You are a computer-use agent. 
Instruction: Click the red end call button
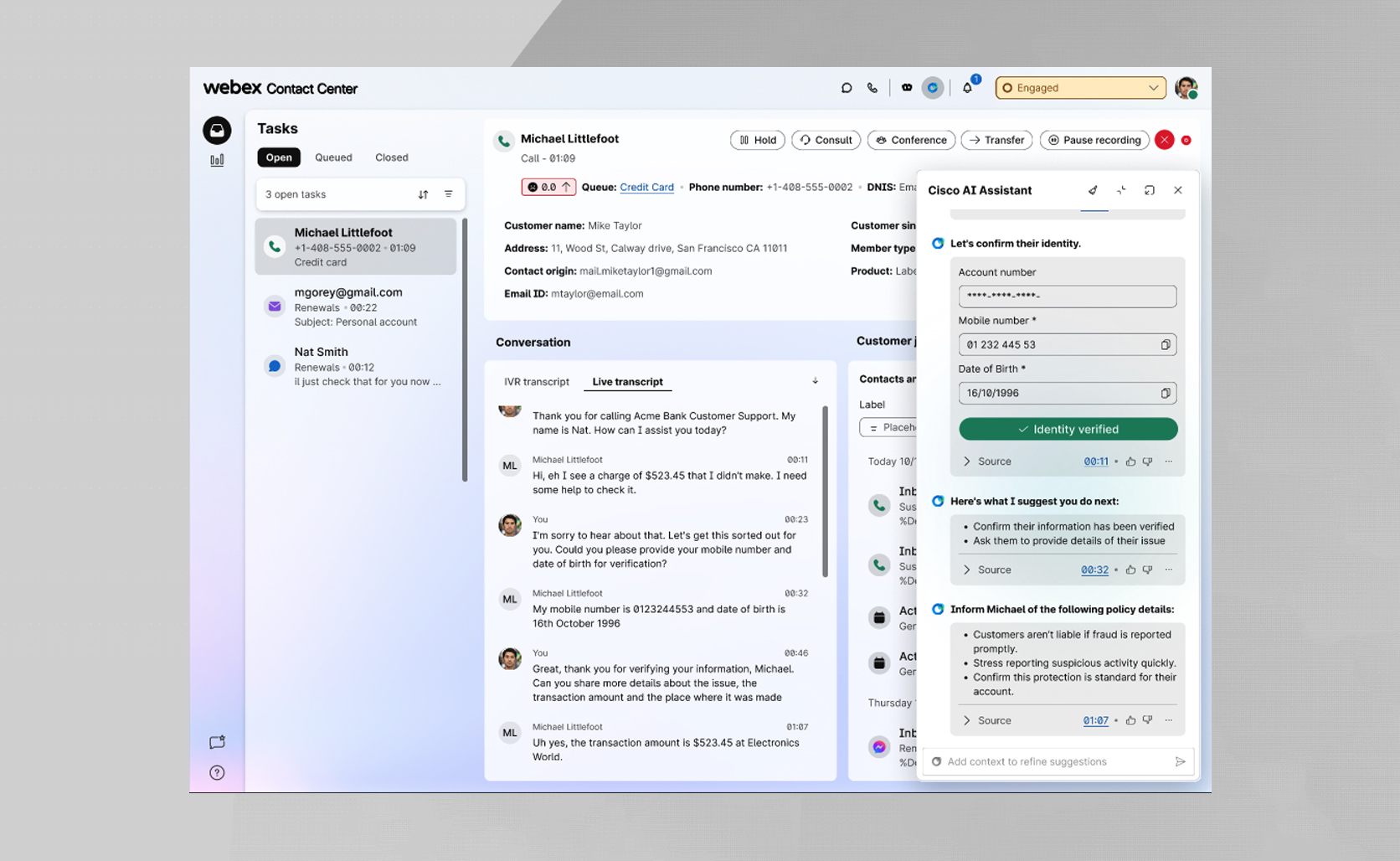click(1164, 140)
